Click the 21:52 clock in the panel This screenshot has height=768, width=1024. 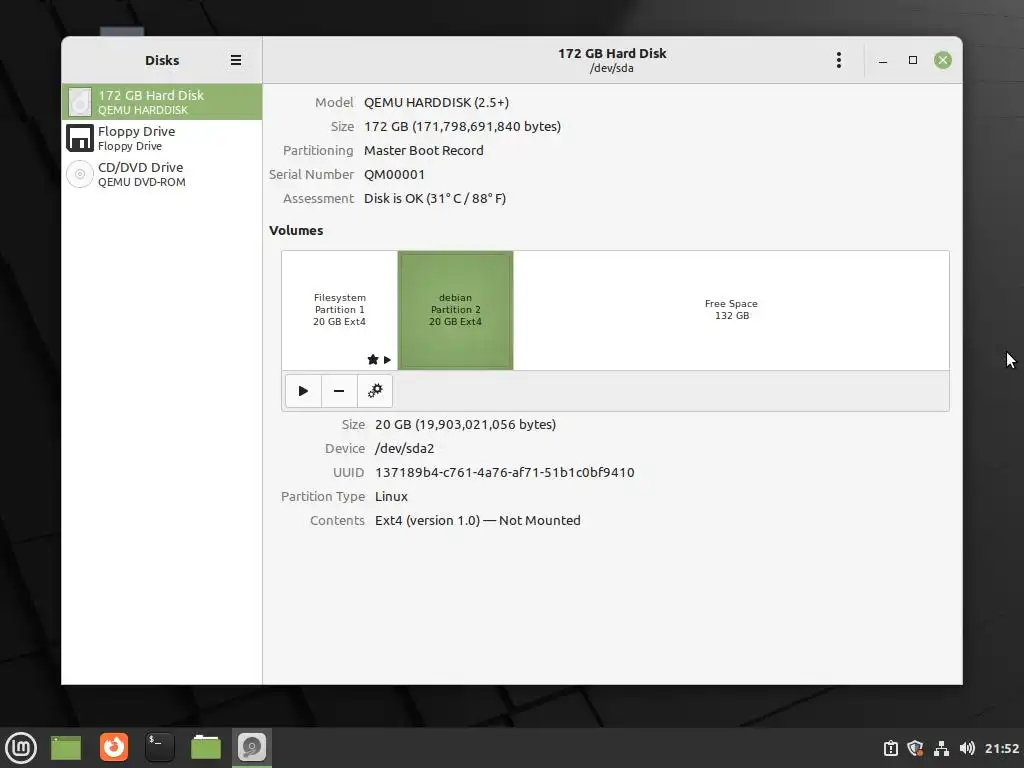pyautogui.click(x=1002, y=748)
